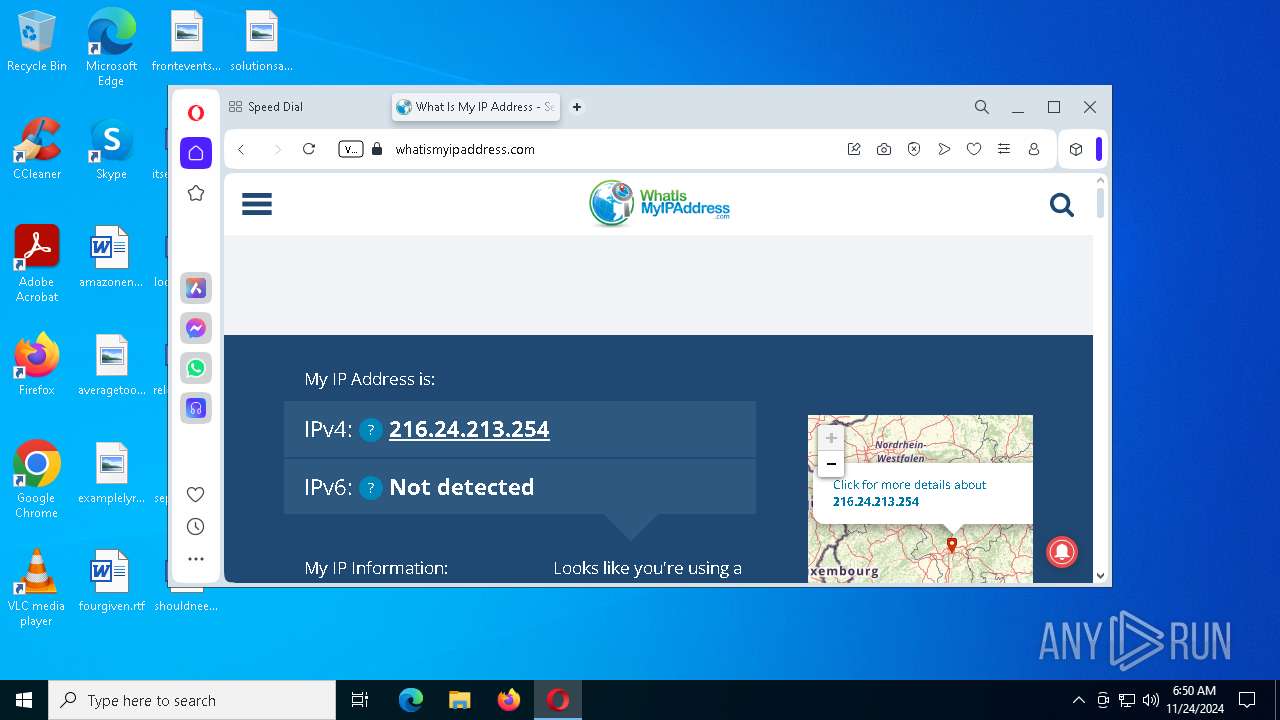
Task: Open the Opera main menu logo
Action: click(x=196, y=113)
